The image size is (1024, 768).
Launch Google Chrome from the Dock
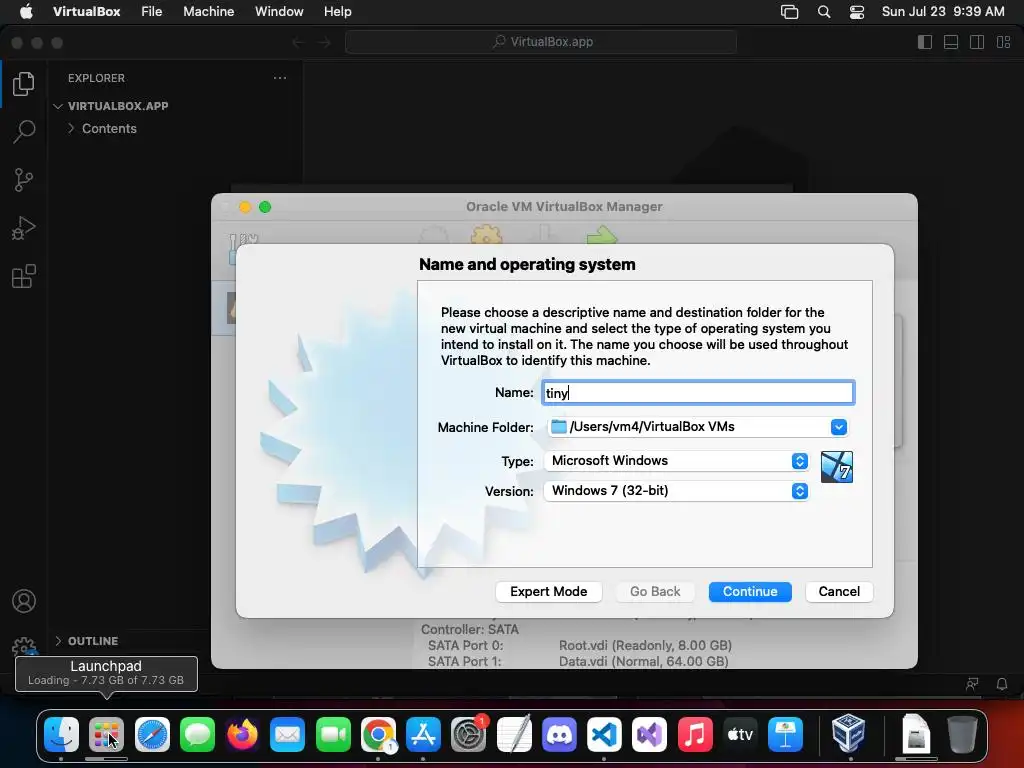tap(378, 735)
